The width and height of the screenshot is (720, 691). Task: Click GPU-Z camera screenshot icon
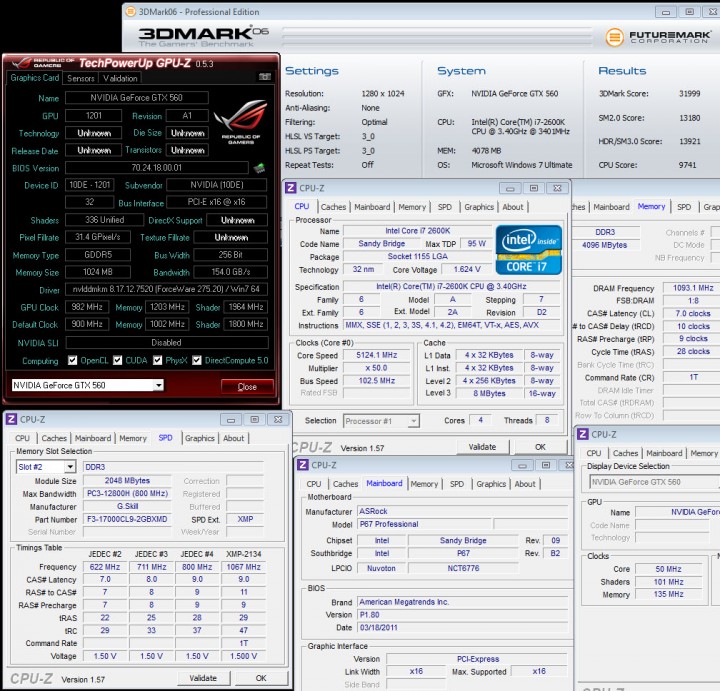265,77
